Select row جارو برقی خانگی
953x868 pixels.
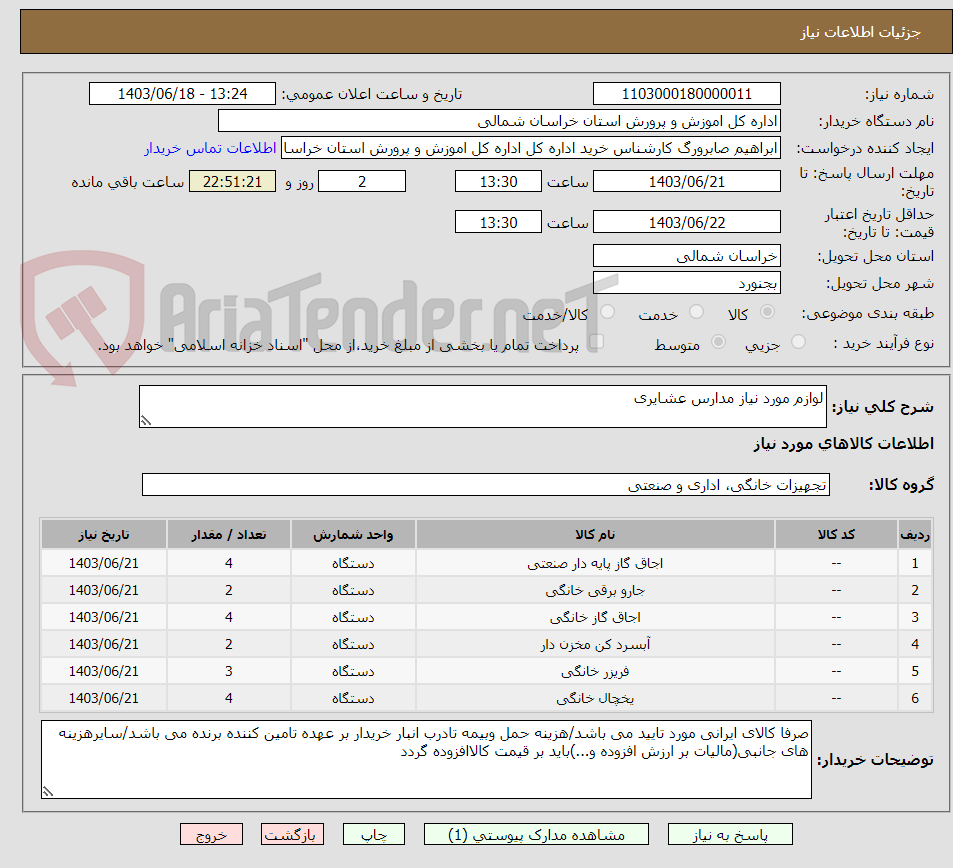[x=486, y=590]
